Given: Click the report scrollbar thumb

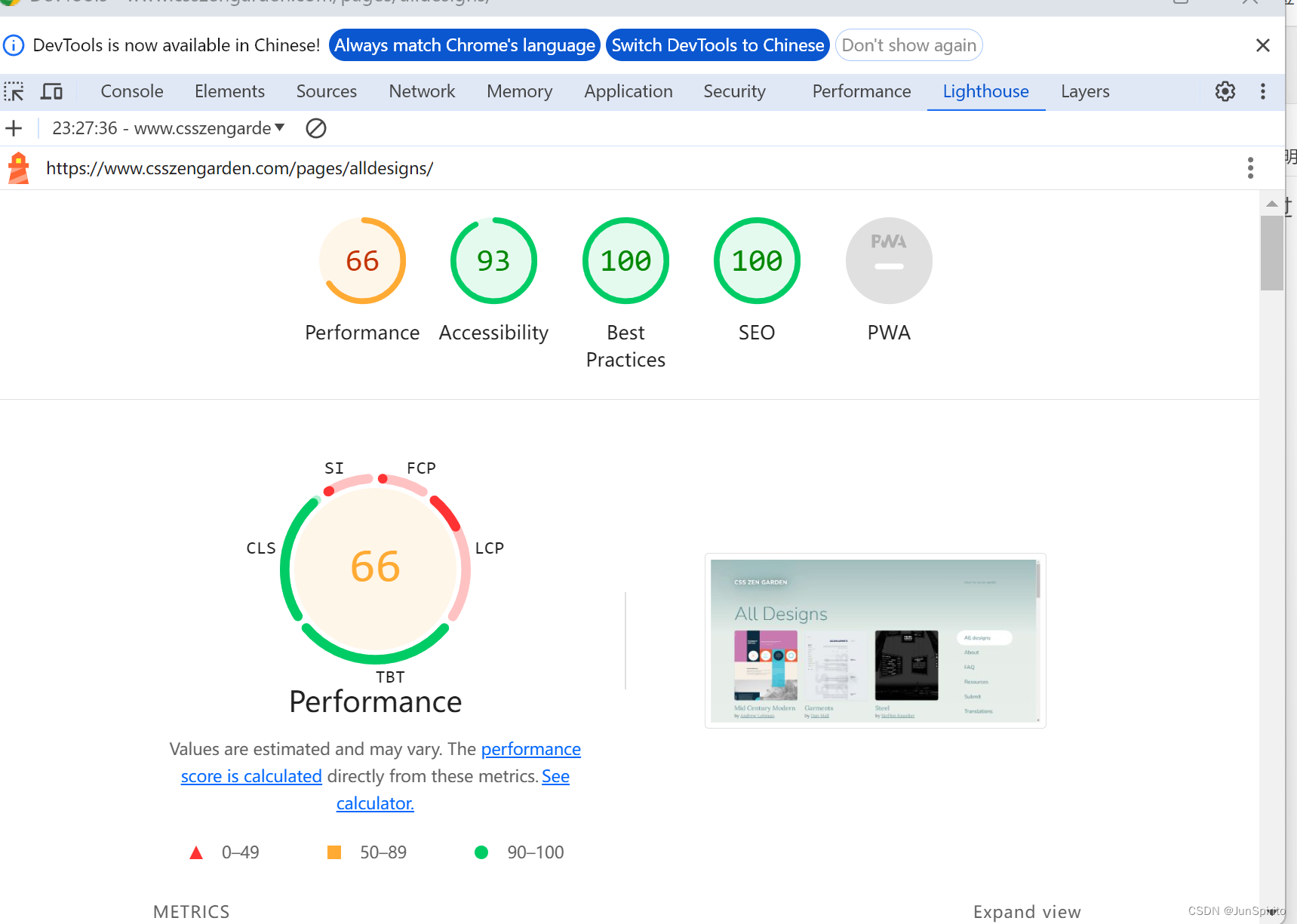Looking at the screenshot, I should [x=1271, y=253].
